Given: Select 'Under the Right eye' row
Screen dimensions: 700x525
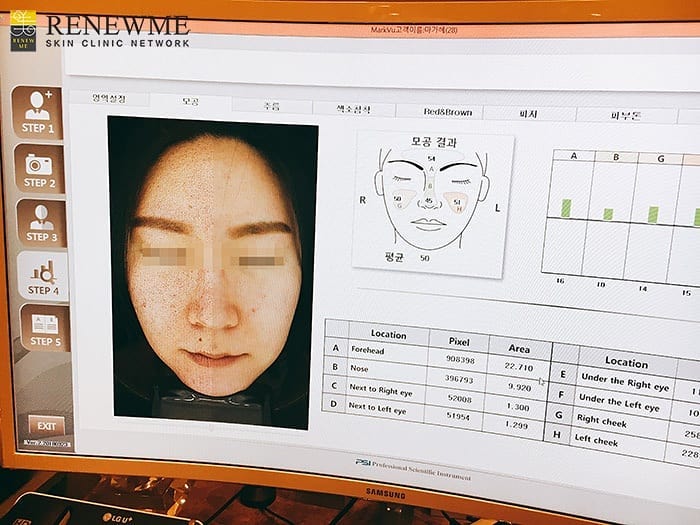Looking at the screenshot, I should (625, 382).
